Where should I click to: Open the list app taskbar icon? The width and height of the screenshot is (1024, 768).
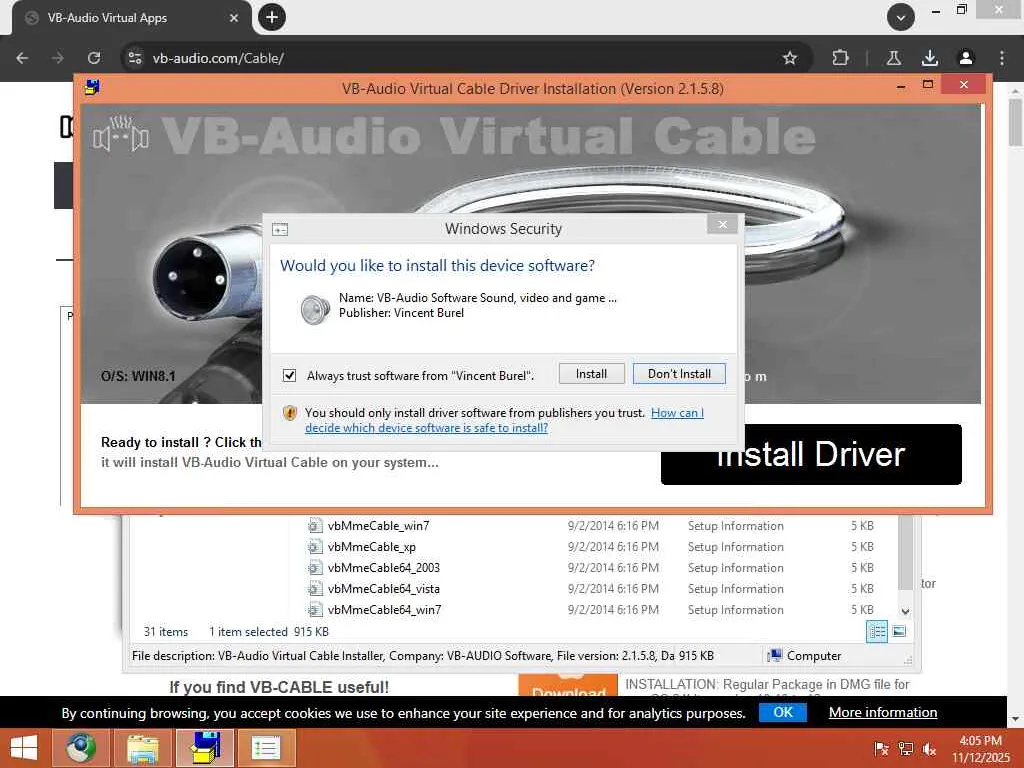[x=266, y=748]
